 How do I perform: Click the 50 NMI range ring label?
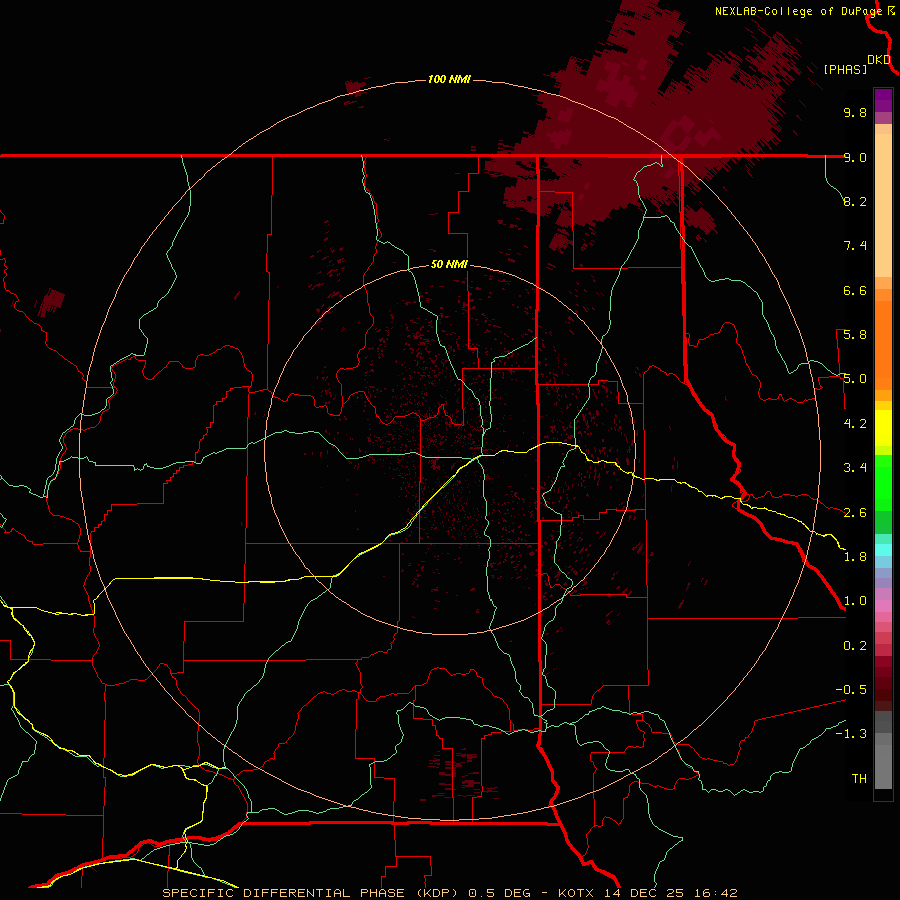point(449,264)
